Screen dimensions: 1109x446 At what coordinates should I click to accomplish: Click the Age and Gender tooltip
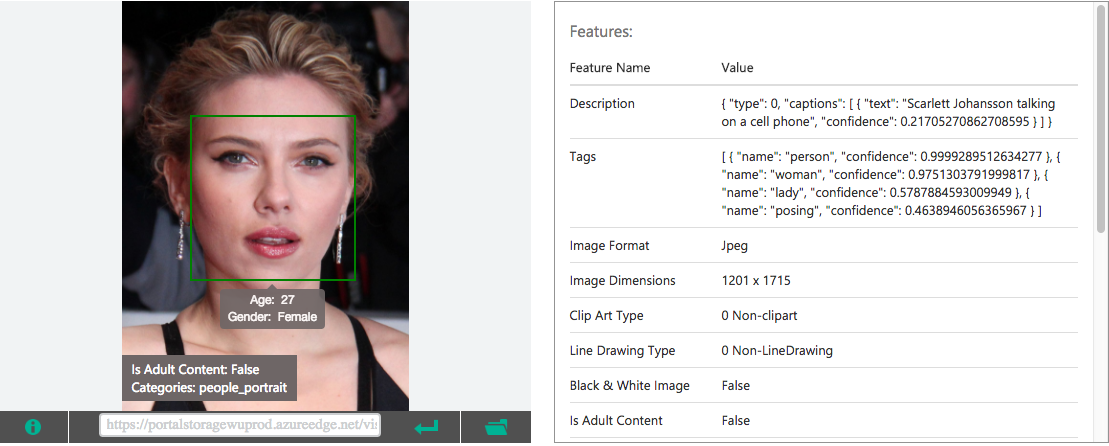[272, 308]
